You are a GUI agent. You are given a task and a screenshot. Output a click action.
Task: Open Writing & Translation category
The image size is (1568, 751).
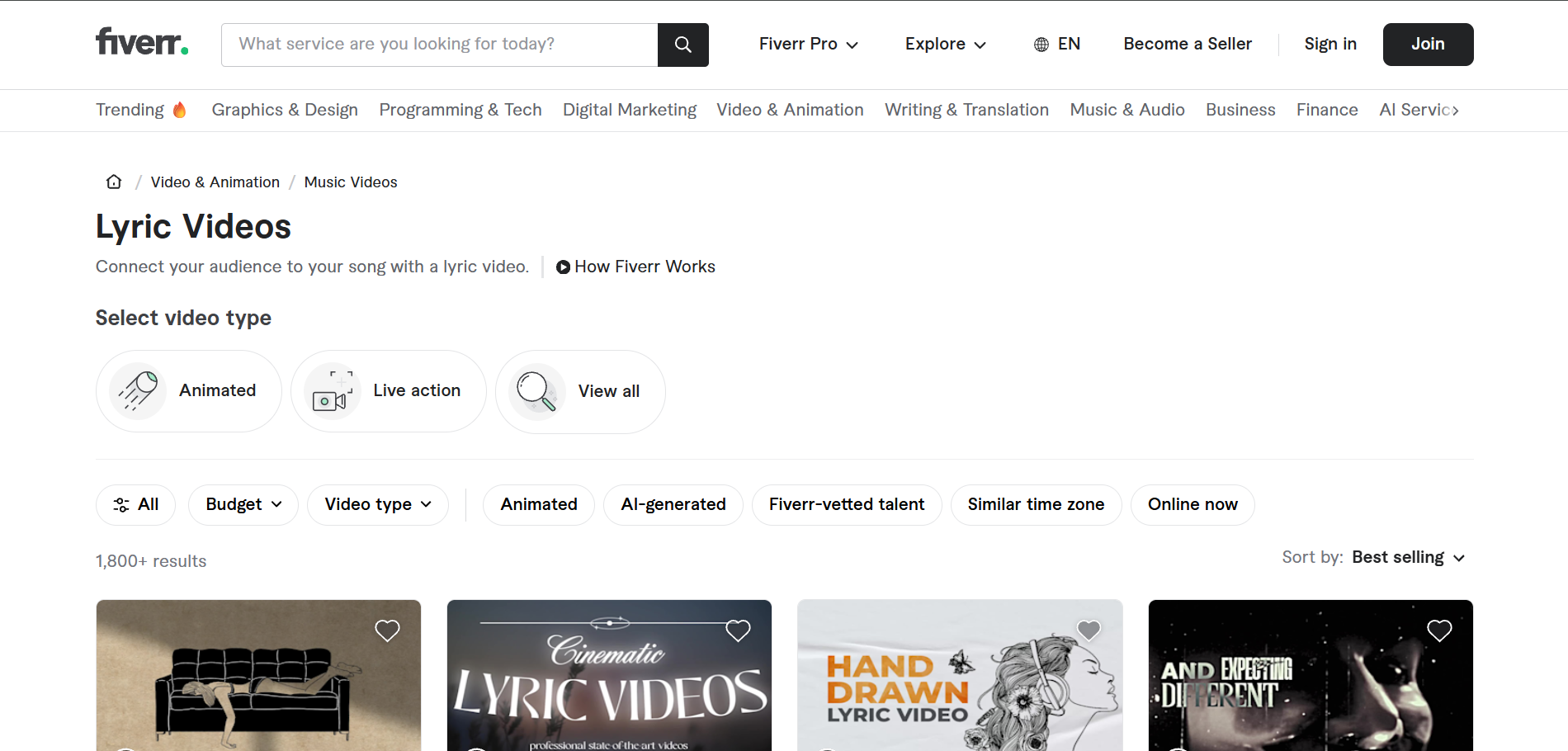(x=966, y=111)
